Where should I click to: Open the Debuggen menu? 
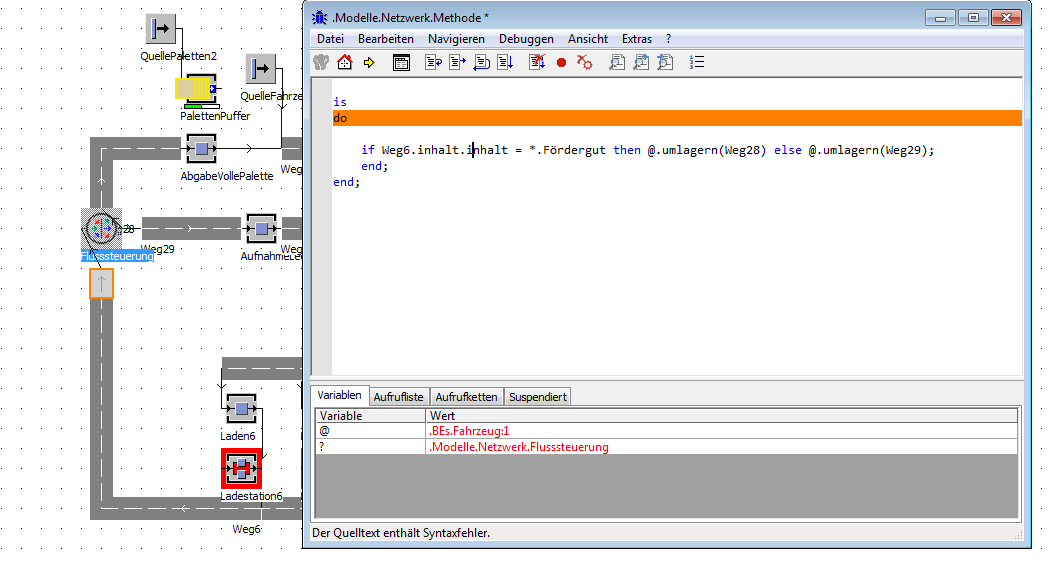(526, 39)
